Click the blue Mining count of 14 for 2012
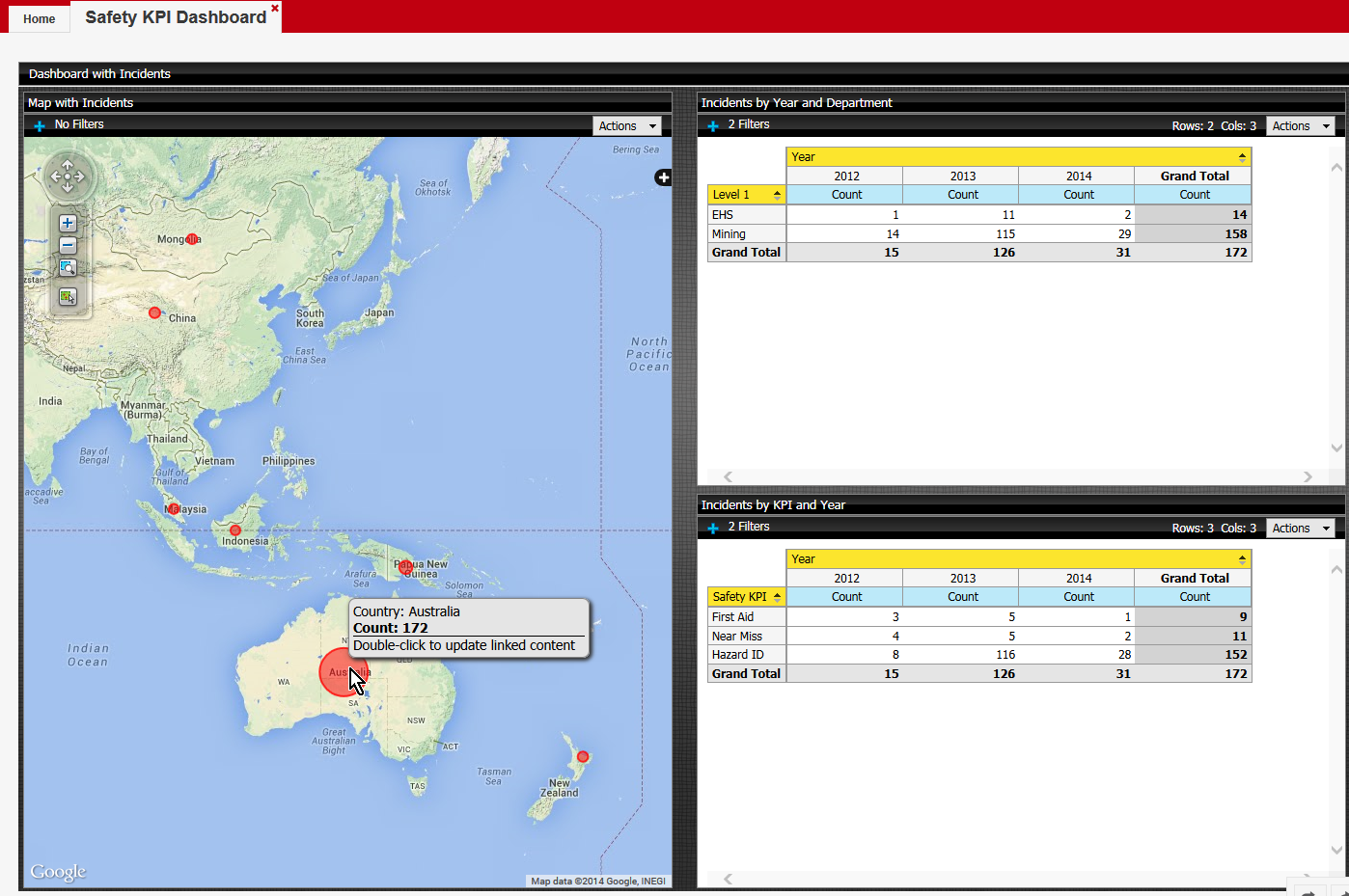The width and height of the screenshot is (1349, 896). click(893, 233)
